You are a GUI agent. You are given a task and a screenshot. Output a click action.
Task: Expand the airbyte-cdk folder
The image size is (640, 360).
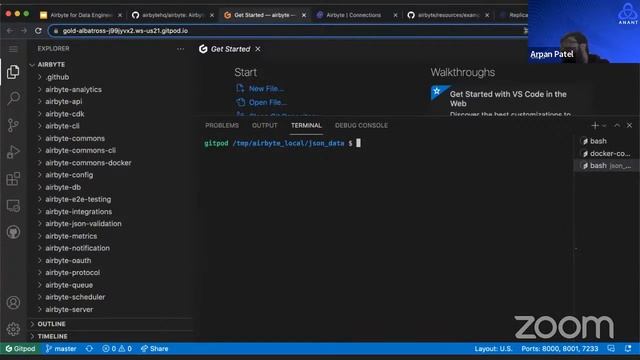point(40,114)
